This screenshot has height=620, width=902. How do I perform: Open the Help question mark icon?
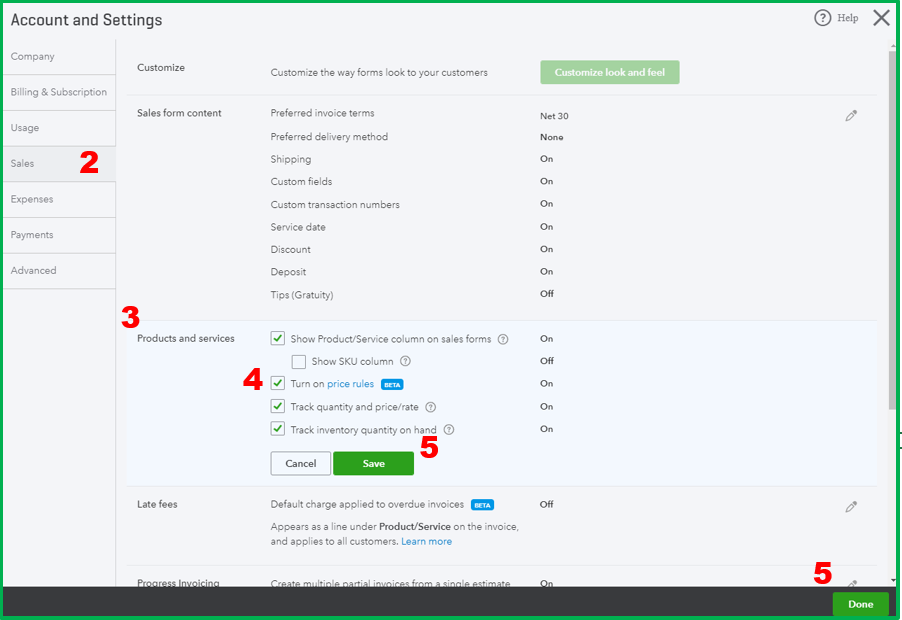coord(823,18)
